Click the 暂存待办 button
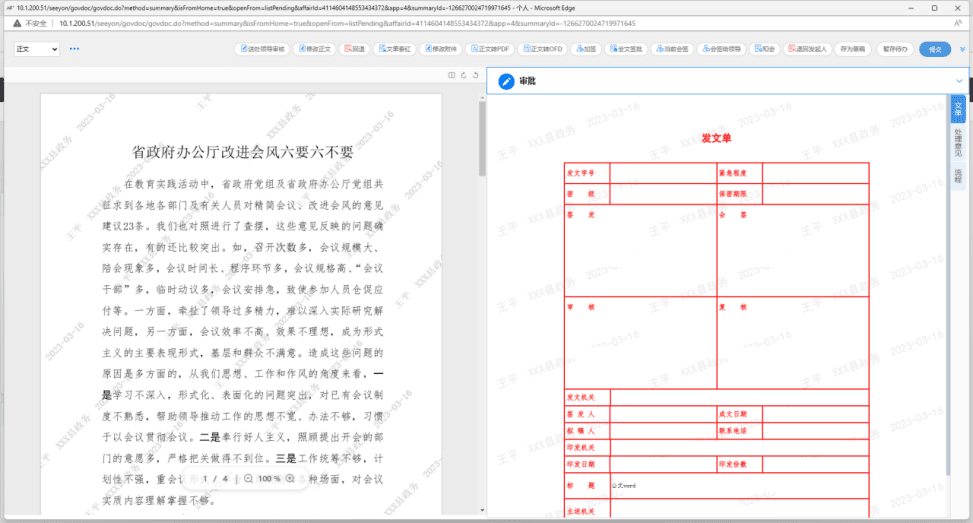Image resolution: width=973 pixels, height=523 pixels. click(895, 49)
